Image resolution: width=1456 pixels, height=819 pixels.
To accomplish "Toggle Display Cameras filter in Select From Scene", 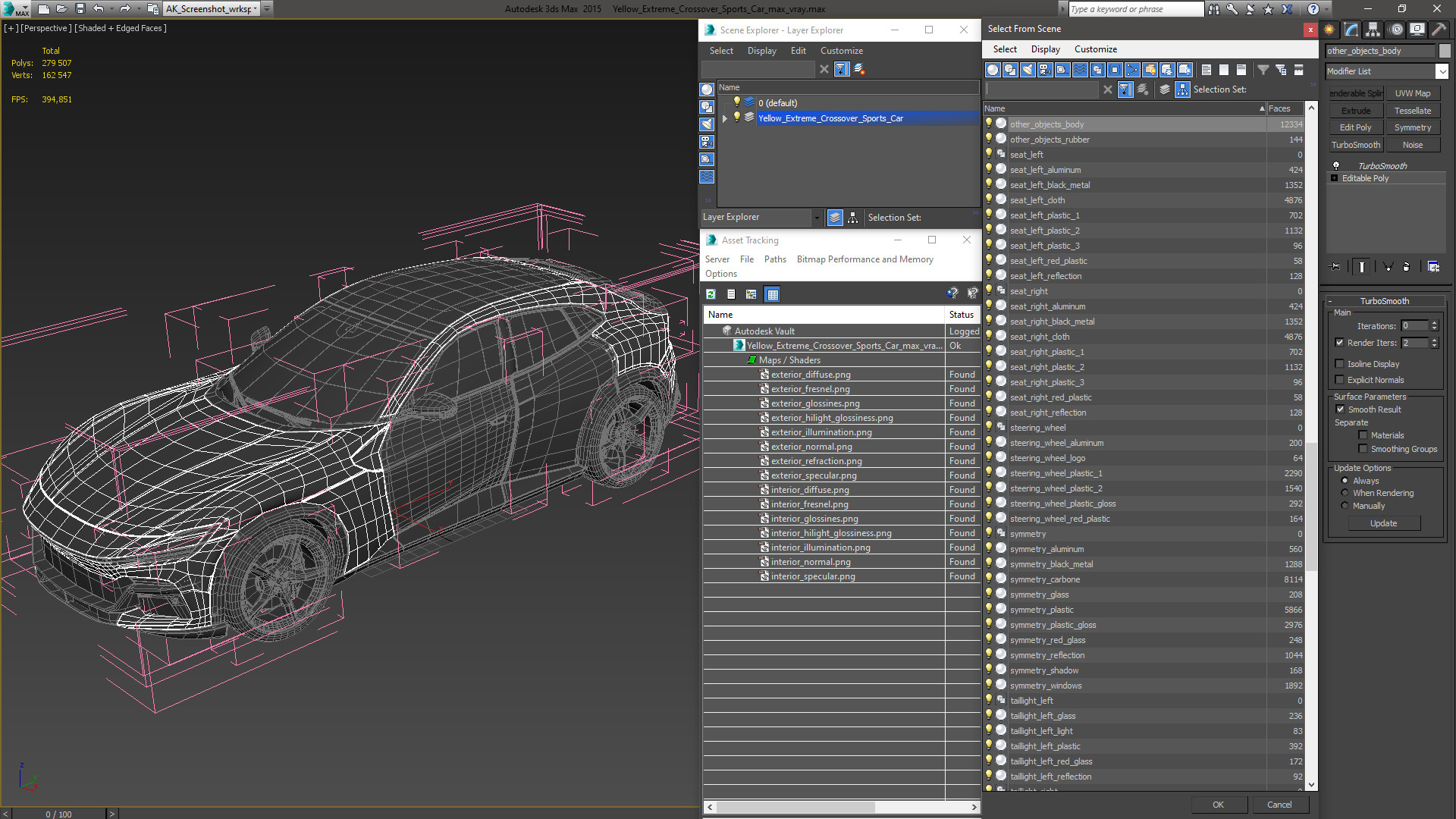I will pyautogui.click(x=1045, y=70).
